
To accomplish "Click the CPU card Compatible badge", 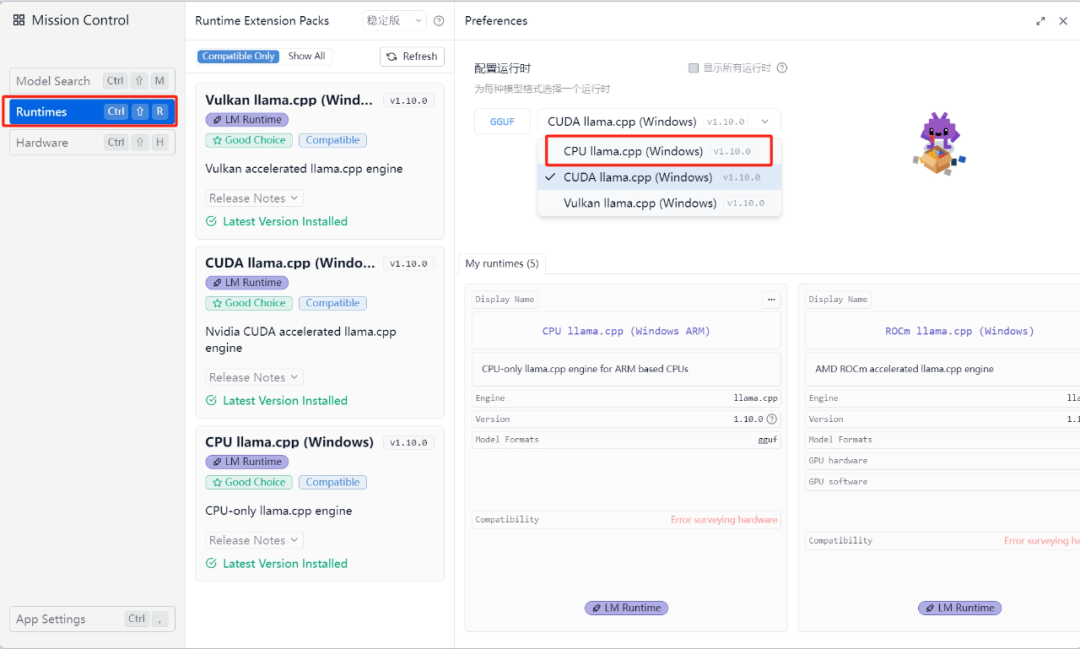I will (x=333, y=482).
